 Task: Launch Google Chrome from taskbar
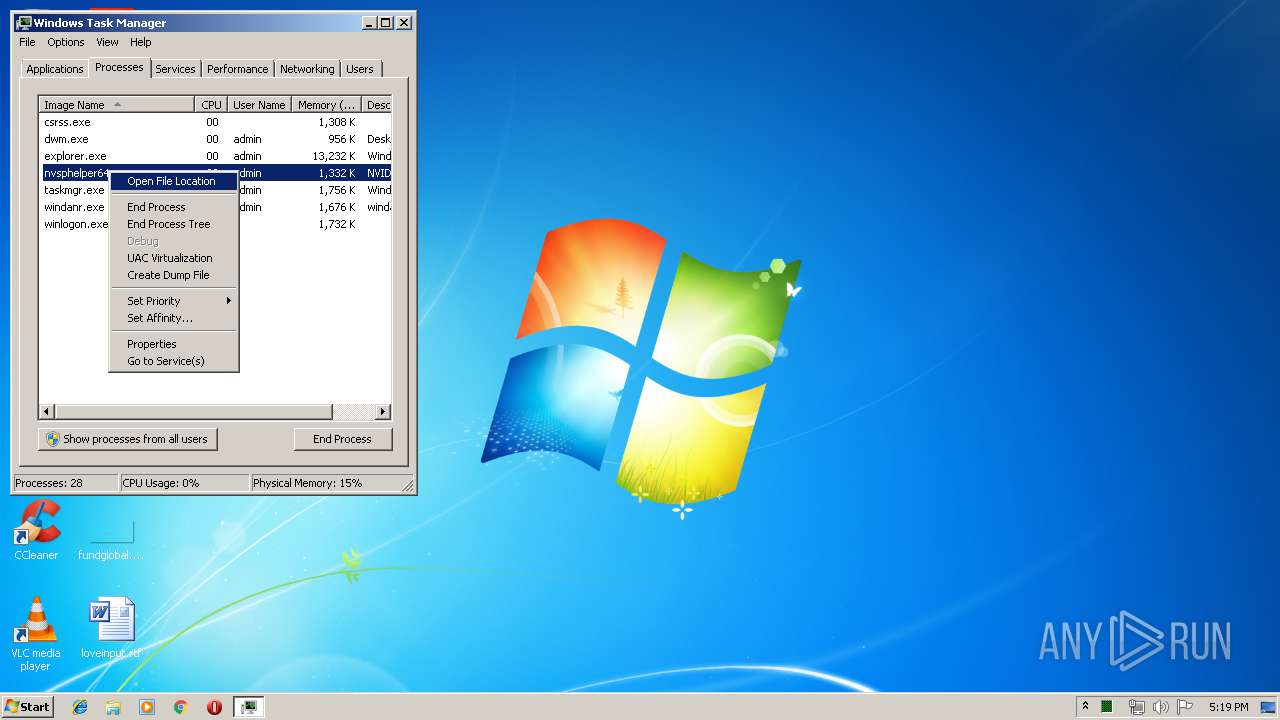pyautogui.click(x=180, y=707)
